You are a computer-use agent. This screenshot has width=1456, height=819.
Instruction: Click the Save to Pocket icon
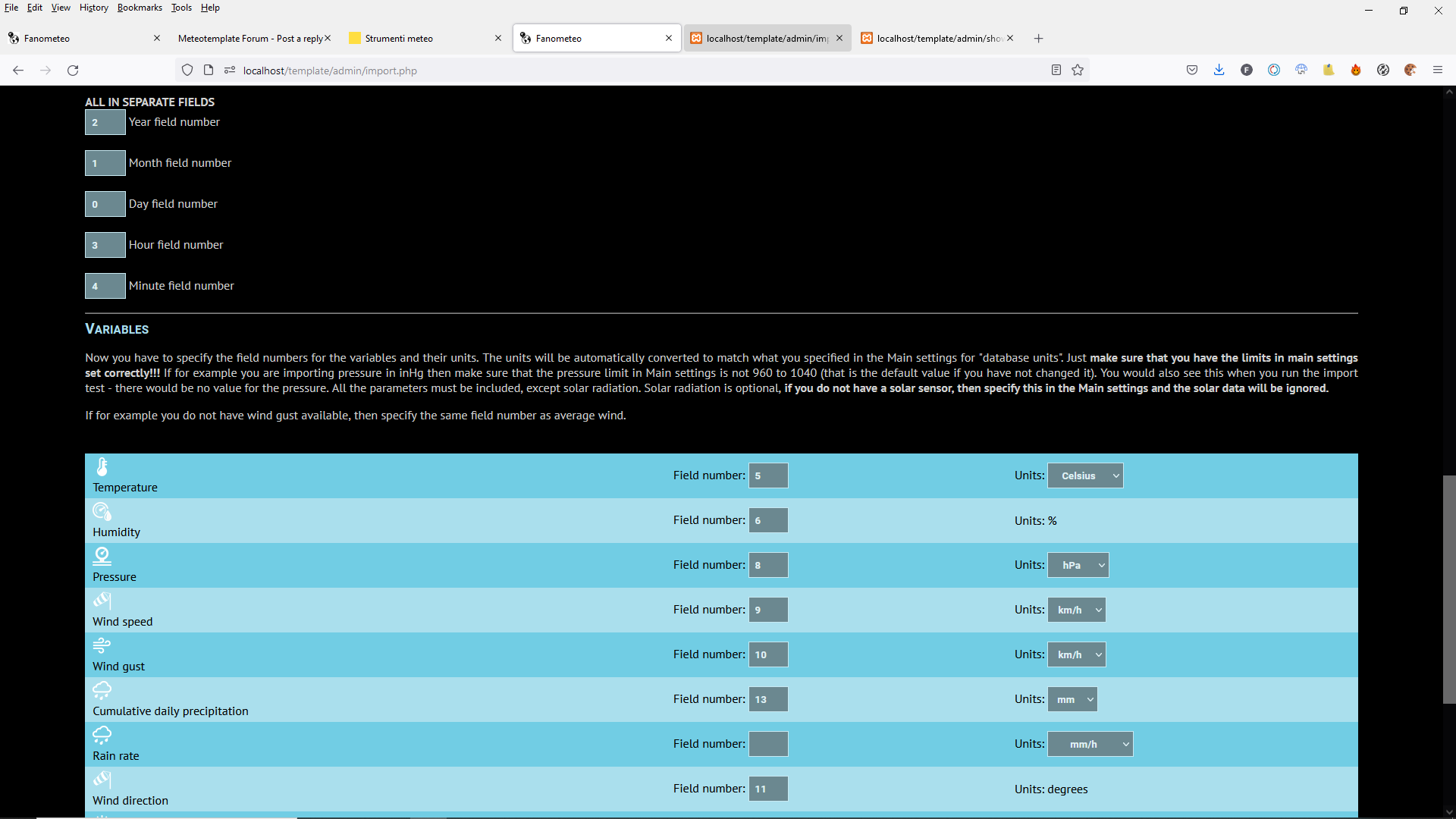pyautogui.click(x=1191, y=71)
